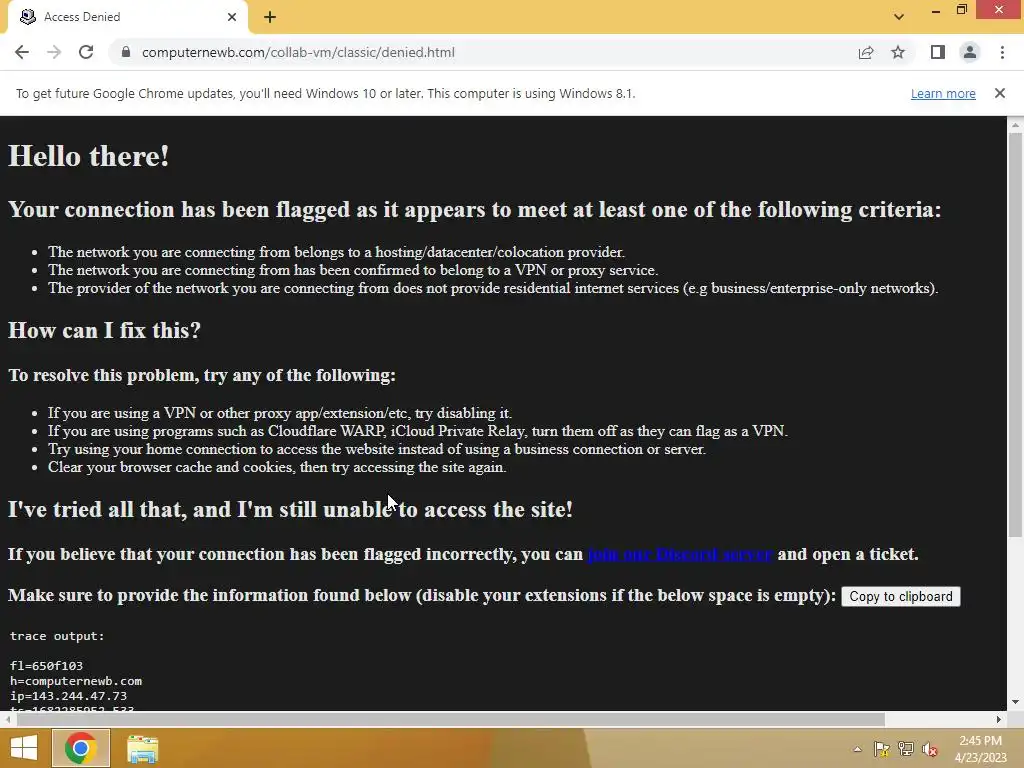Screen dimensions: 1024x768
Task: Click the Learn more link
Action: coord(943,93)
